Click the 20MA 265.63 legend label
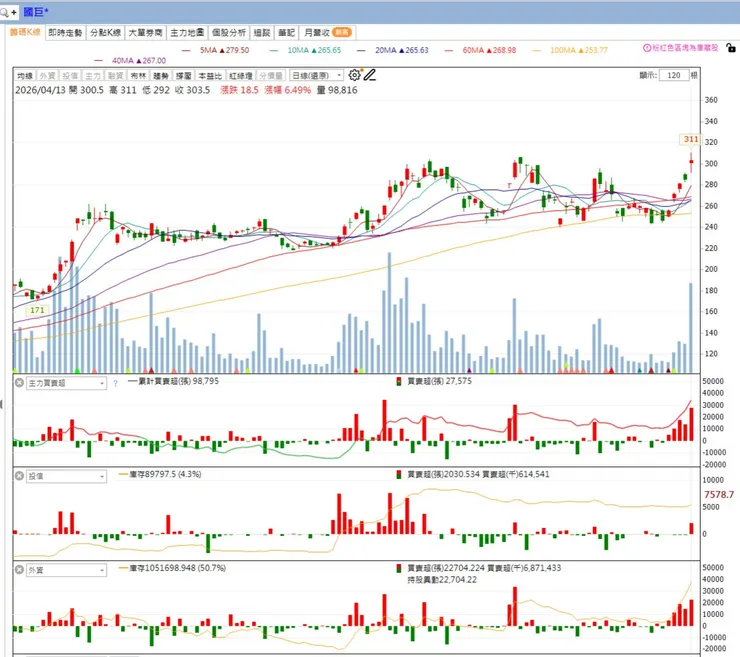The image size is (740, 657). coord(402,50)
